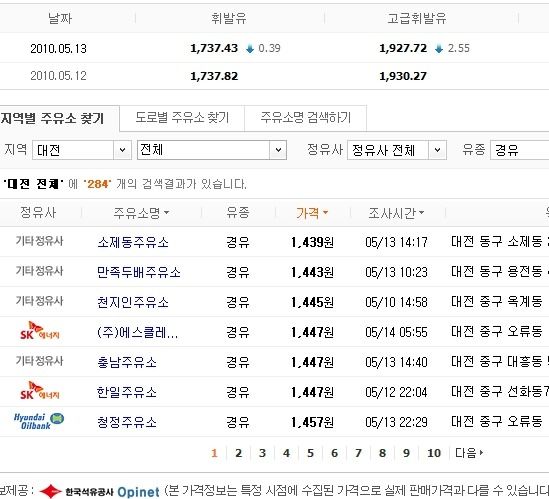Open the 한일주유소 station link
549x499 pixels.
[127, 392]
